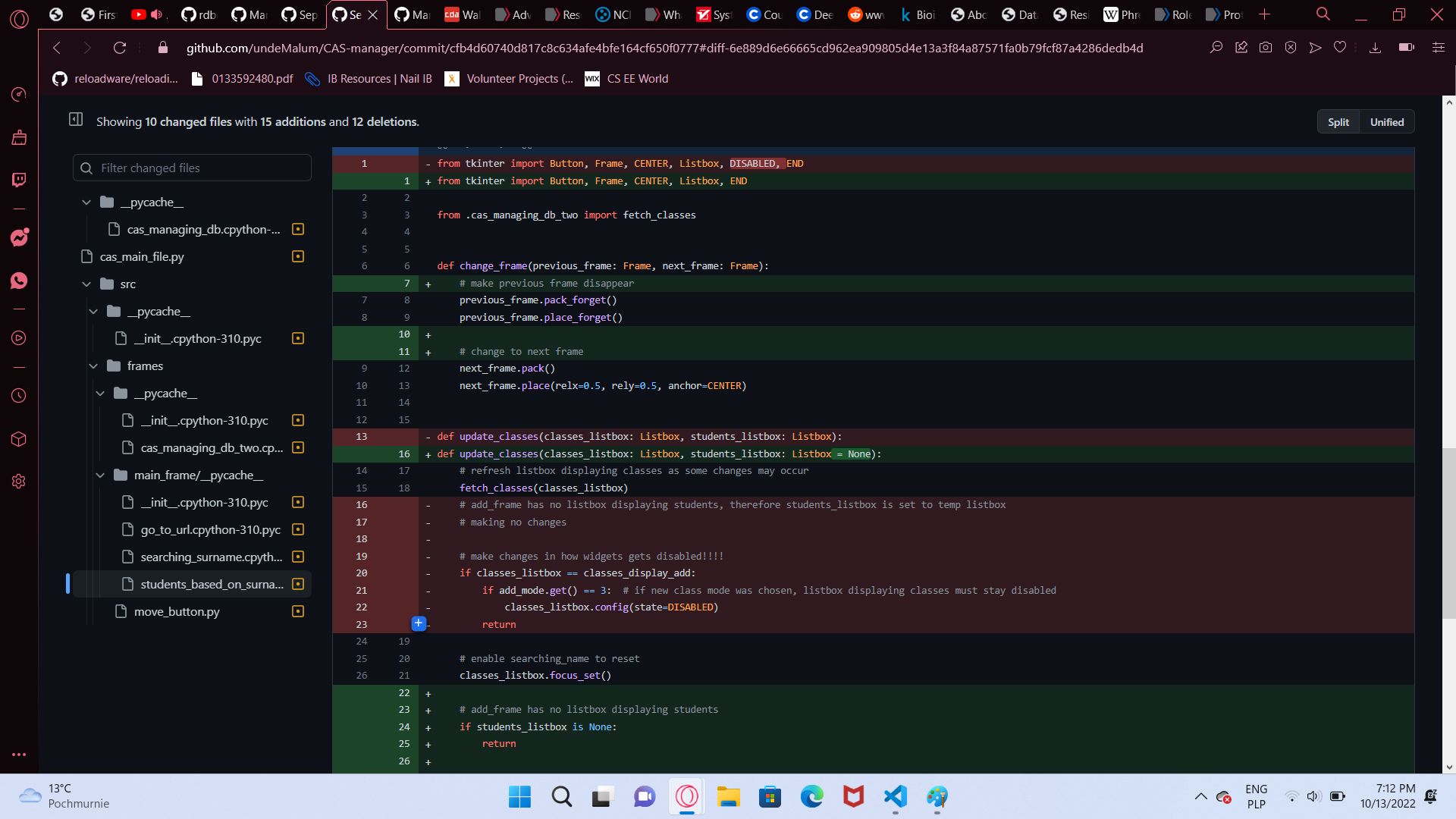1456x819 pixels.
Task: Open new tab with plus button
Action: pos(1264,14)
